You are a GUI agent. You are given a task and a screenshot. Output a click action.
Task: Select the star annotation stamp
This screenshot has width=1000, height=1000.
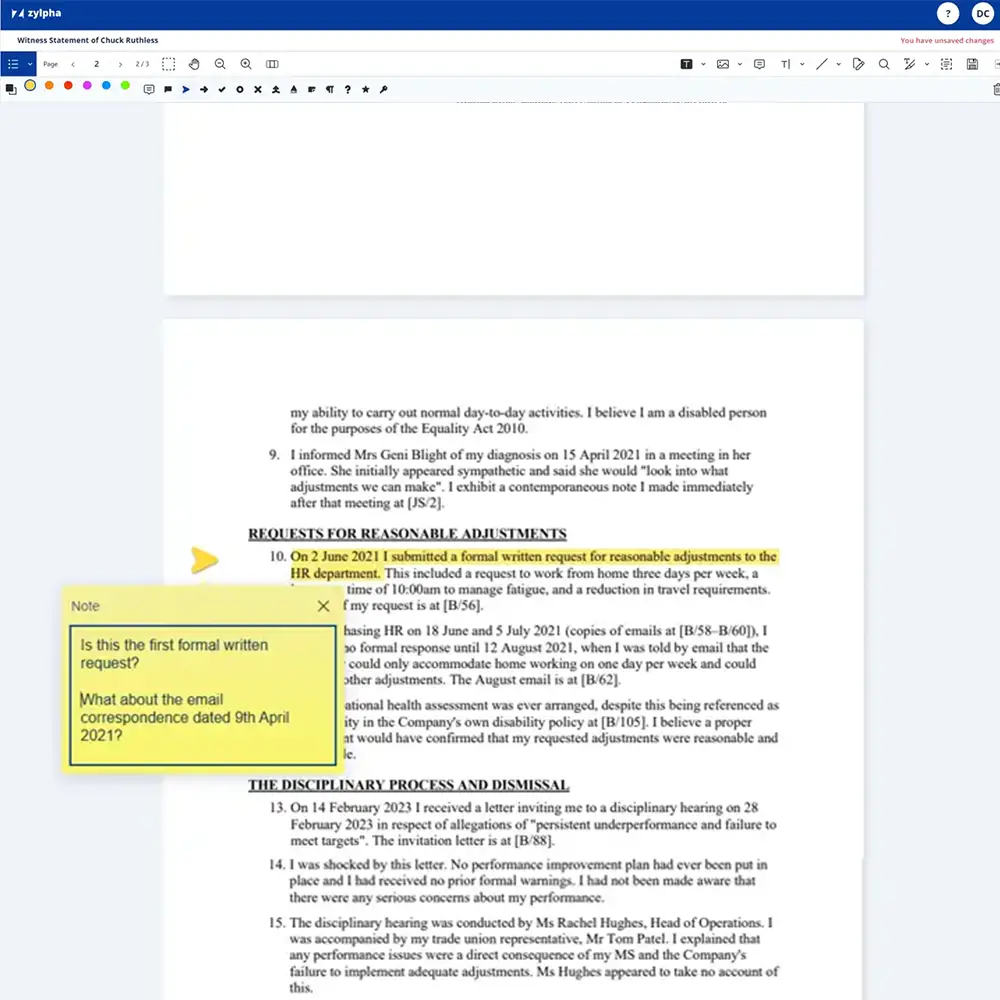point(365,89)
